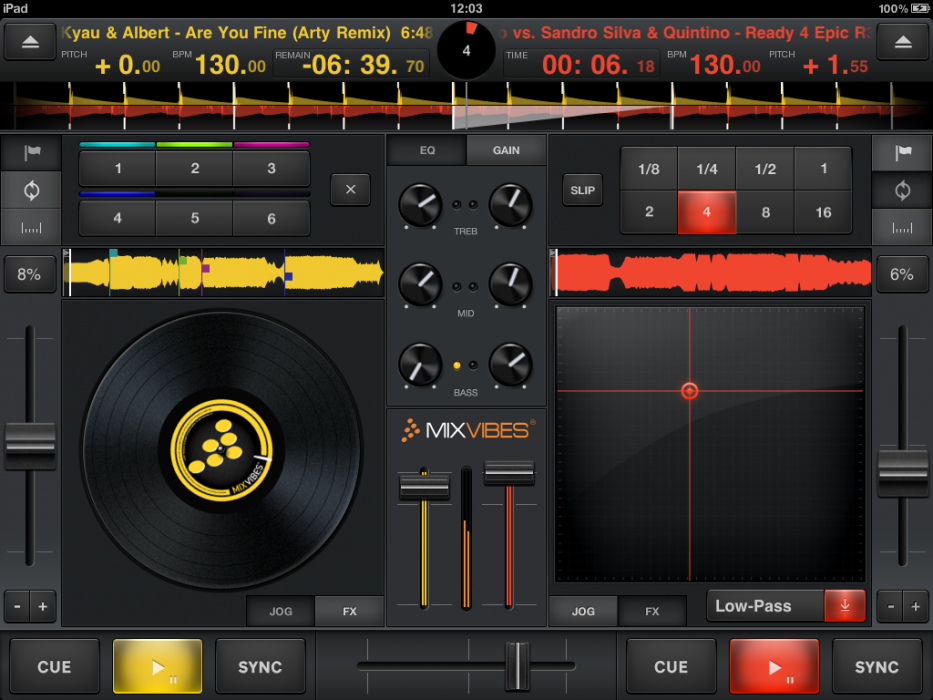Screen dimensions: 933x700
Task: Tap the right BASS knob
Action: (511, 364)
